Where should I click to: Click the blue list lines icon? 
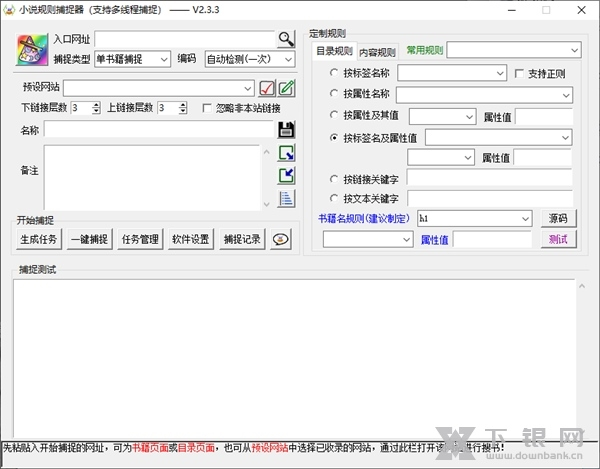pos(286,199)
